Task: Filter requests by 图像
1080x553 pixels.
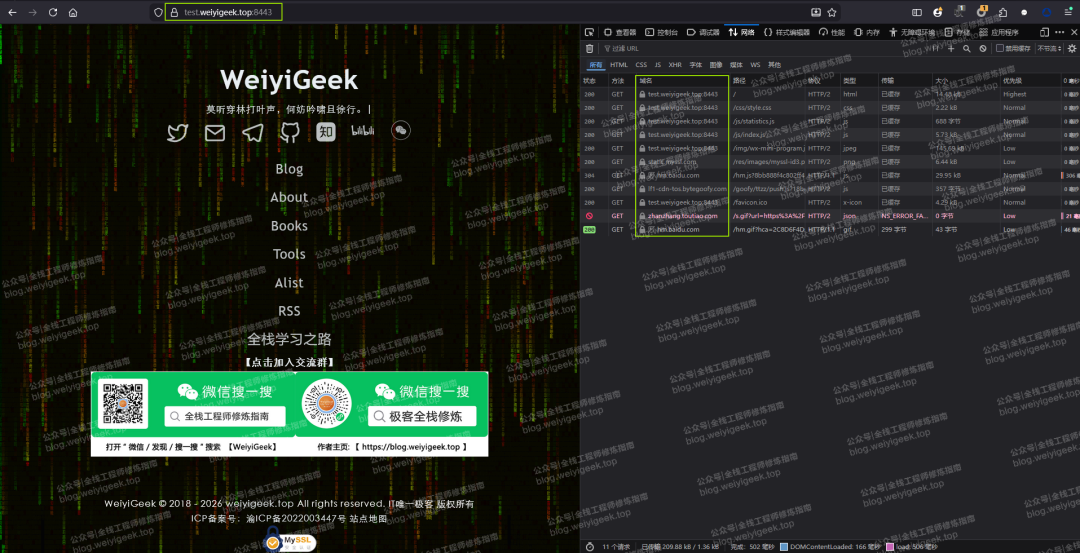Action: [x=716, y=65]
